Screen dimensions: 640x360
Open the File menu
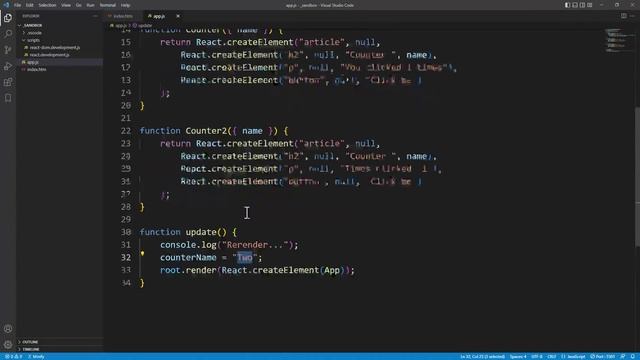pos(18,5)
